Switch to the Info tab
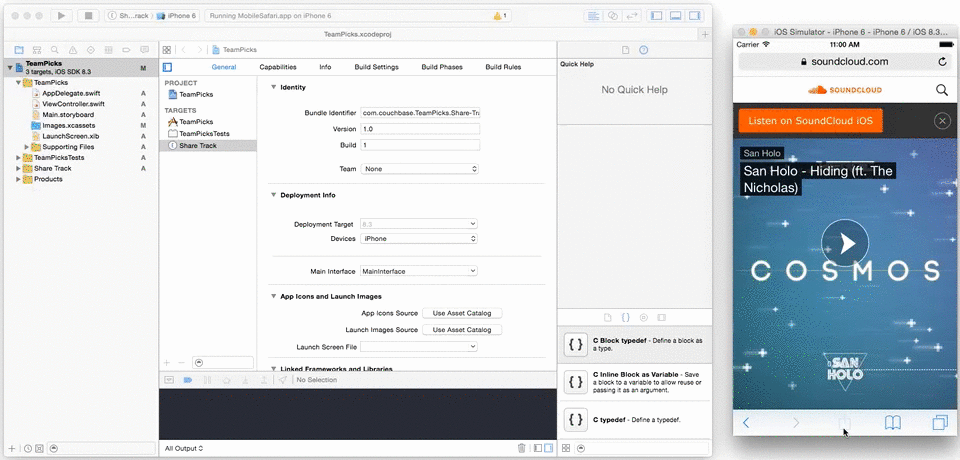Image resolution: width=960 pixels, height=460 pixels. pyautogui.click(x=325, y=67)
